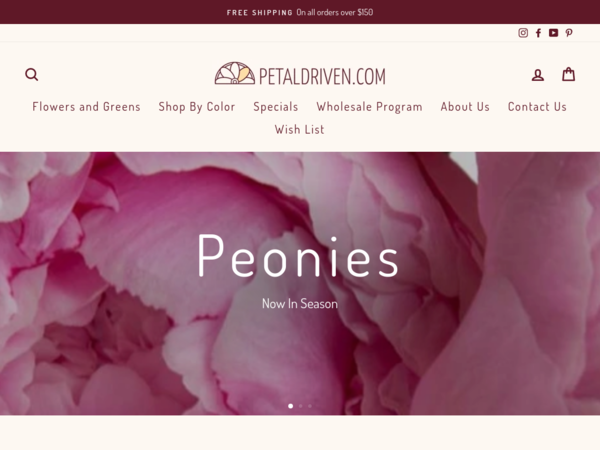Open the search magnifier icon
Viewport: 600px width, 450px height.
31,74
